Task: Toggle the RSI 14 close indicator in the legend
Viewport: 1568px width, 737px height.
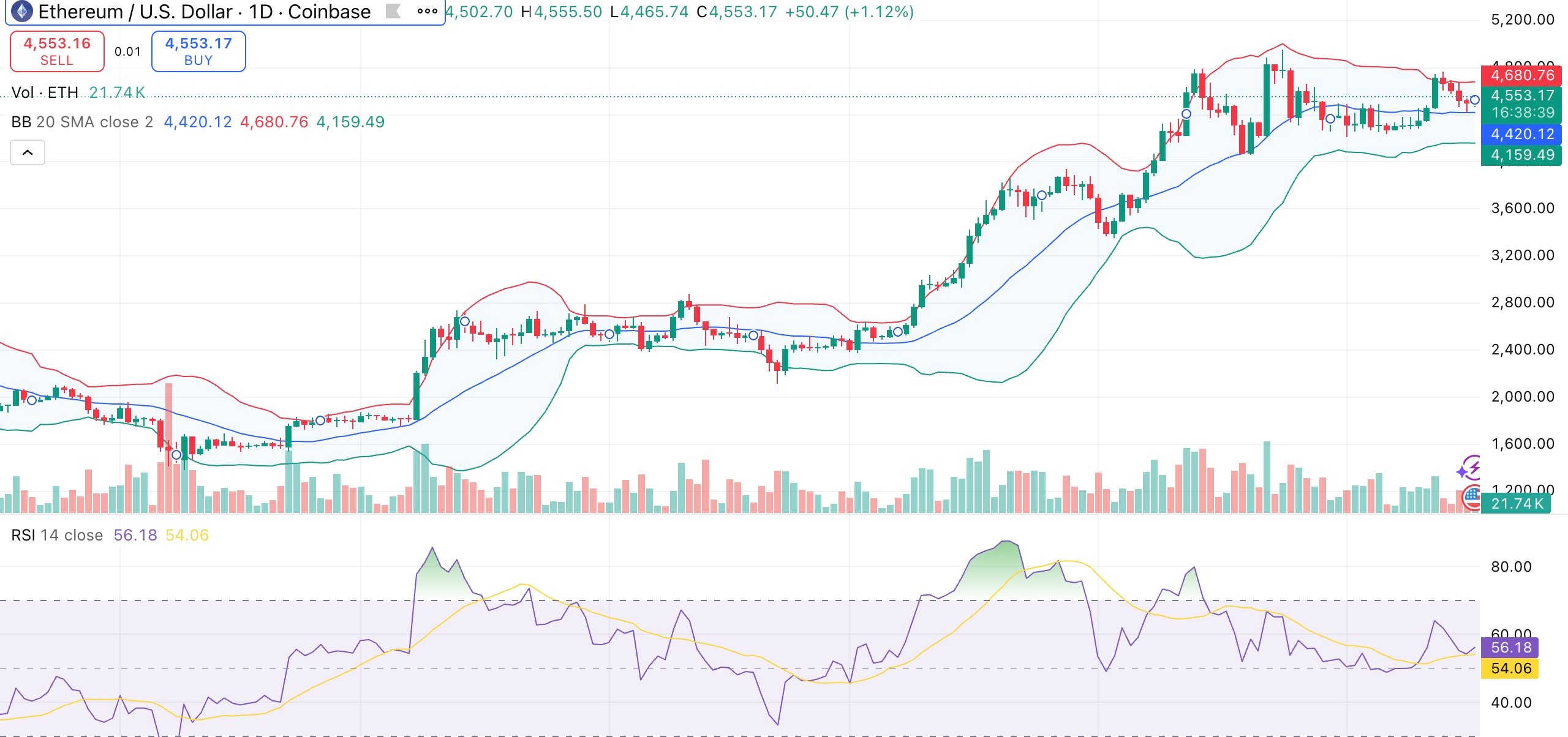Action: (56, 534)
